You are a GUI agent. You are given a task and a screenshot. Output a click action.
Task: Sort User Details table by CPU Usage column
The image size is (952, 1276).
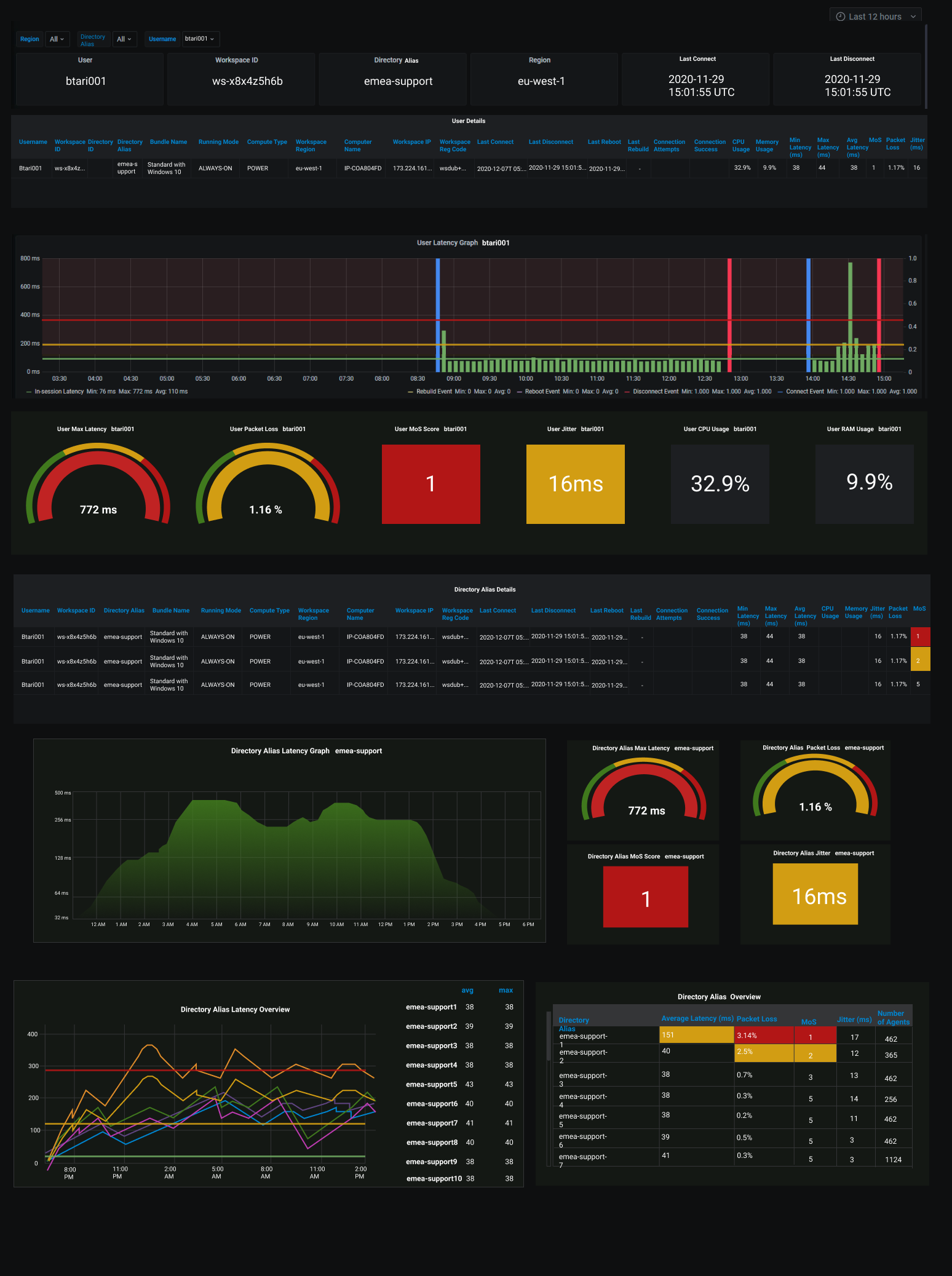pos(740,146)
